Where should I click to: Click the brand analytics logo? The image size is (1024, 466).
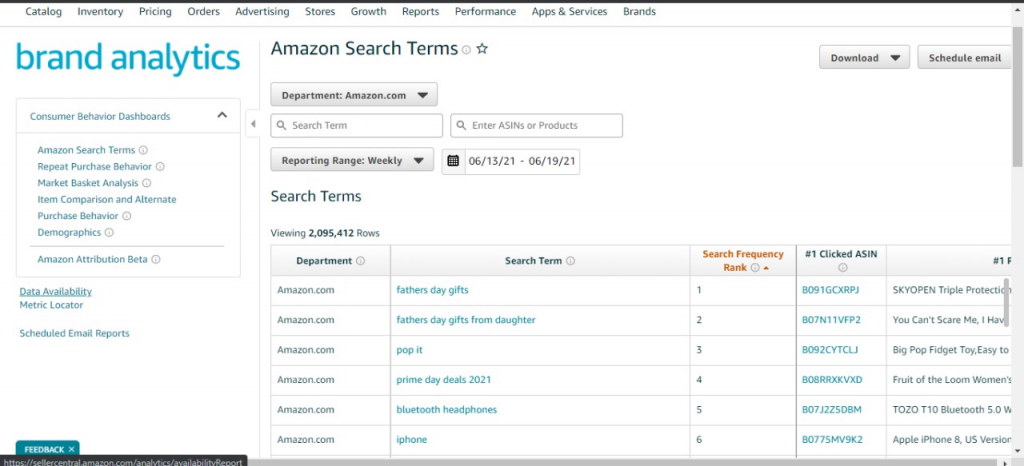tap(128, 58)
